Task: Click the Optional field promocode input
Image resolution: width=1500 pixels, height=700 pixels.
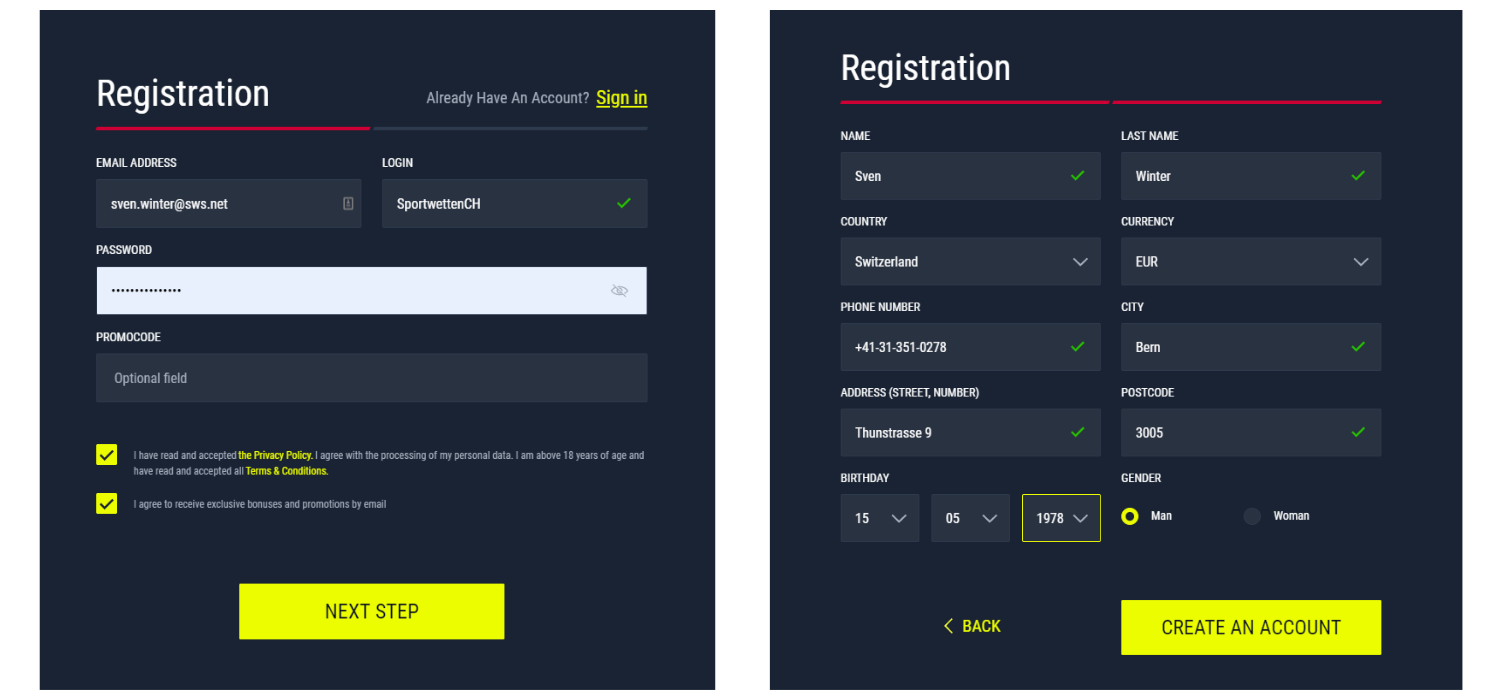Action: click(x=371, y=378)
